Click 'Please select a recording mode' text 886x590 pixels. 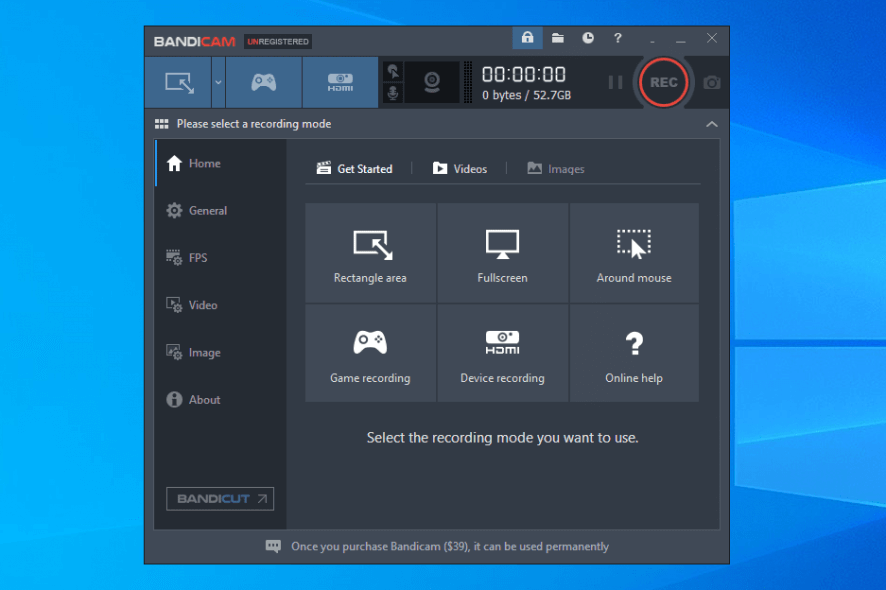point(254,124)
